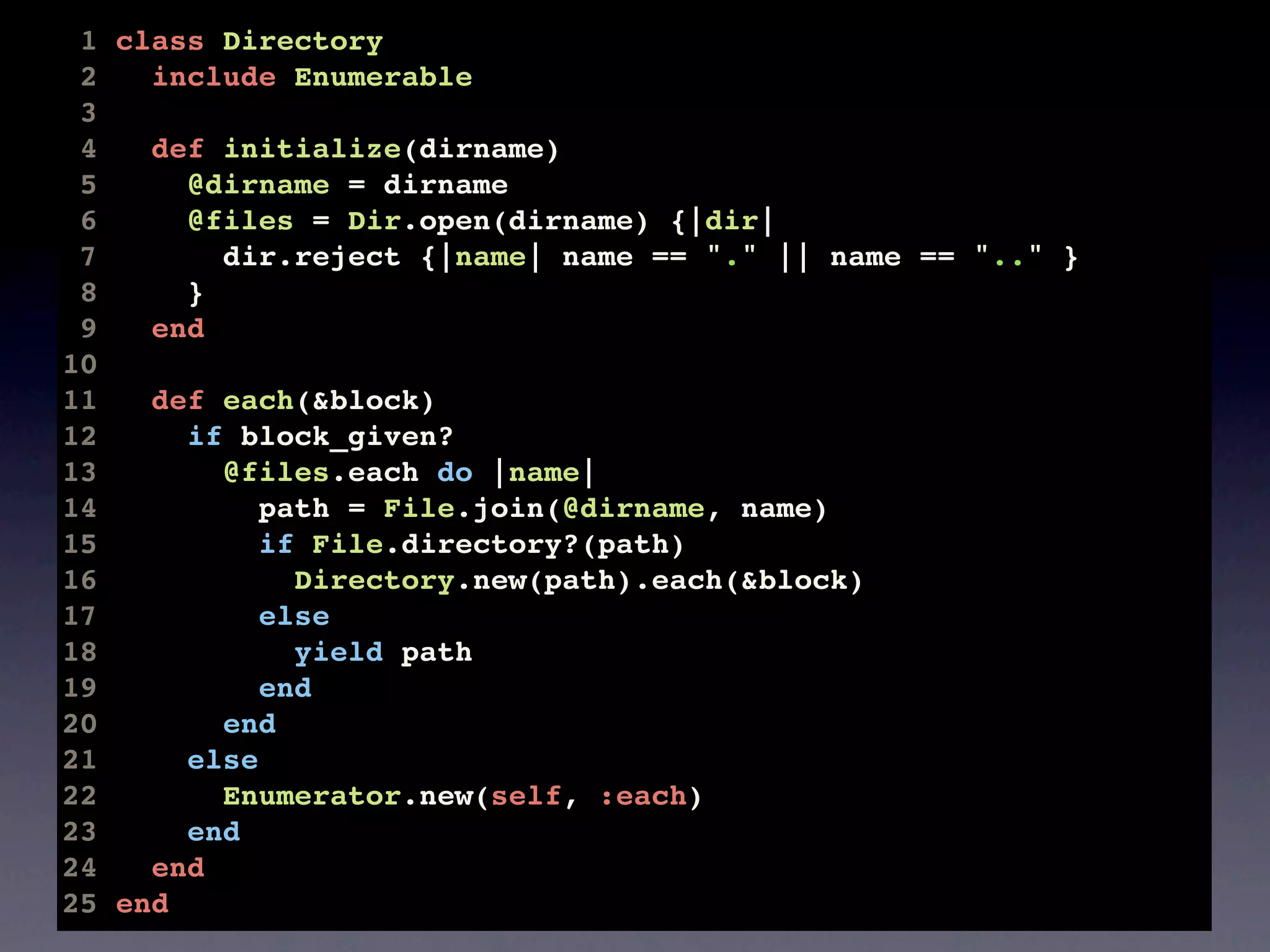Click the 'end' keyword on line 9
The width and height of the screenshot is (1270, 952).
coord(178,328)
